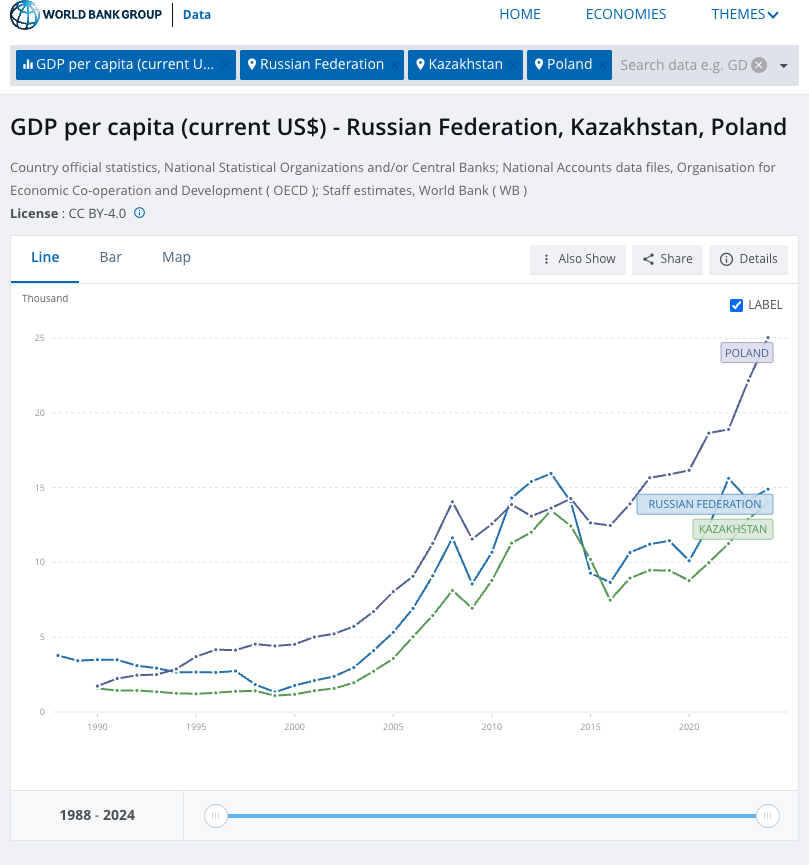This screenshot has width=809, height=865.
Task: Click the license info icon beside CC BY-4.0
Action: pos(140,213)
